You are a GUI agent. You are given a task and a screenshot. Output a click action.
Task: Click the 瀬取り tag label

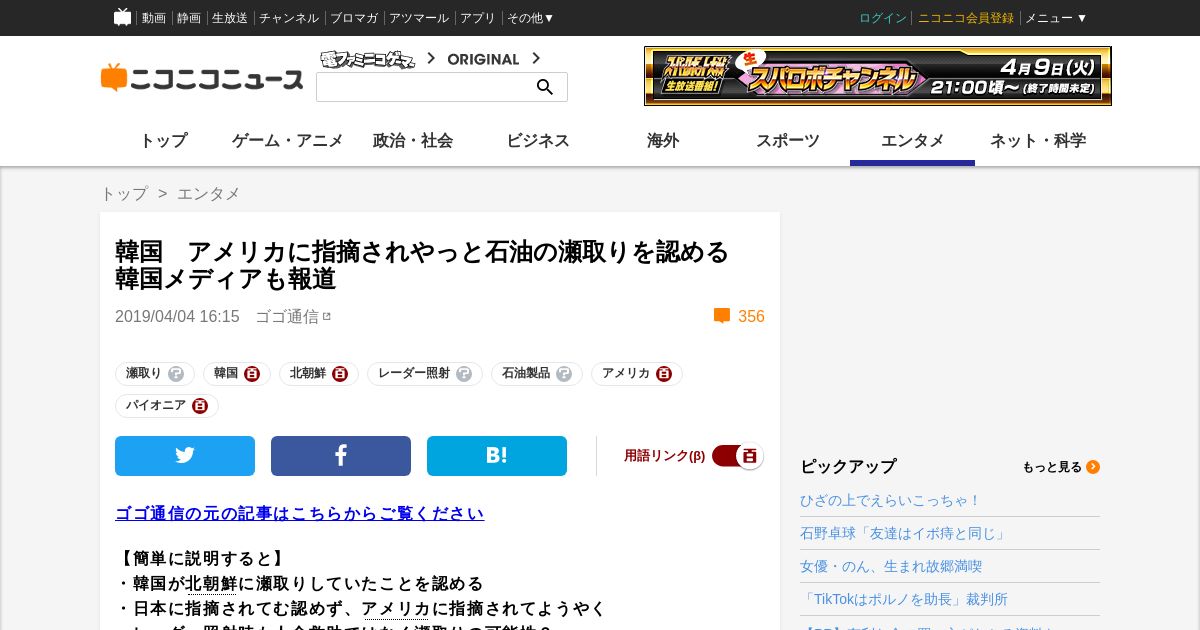point(144,373)
